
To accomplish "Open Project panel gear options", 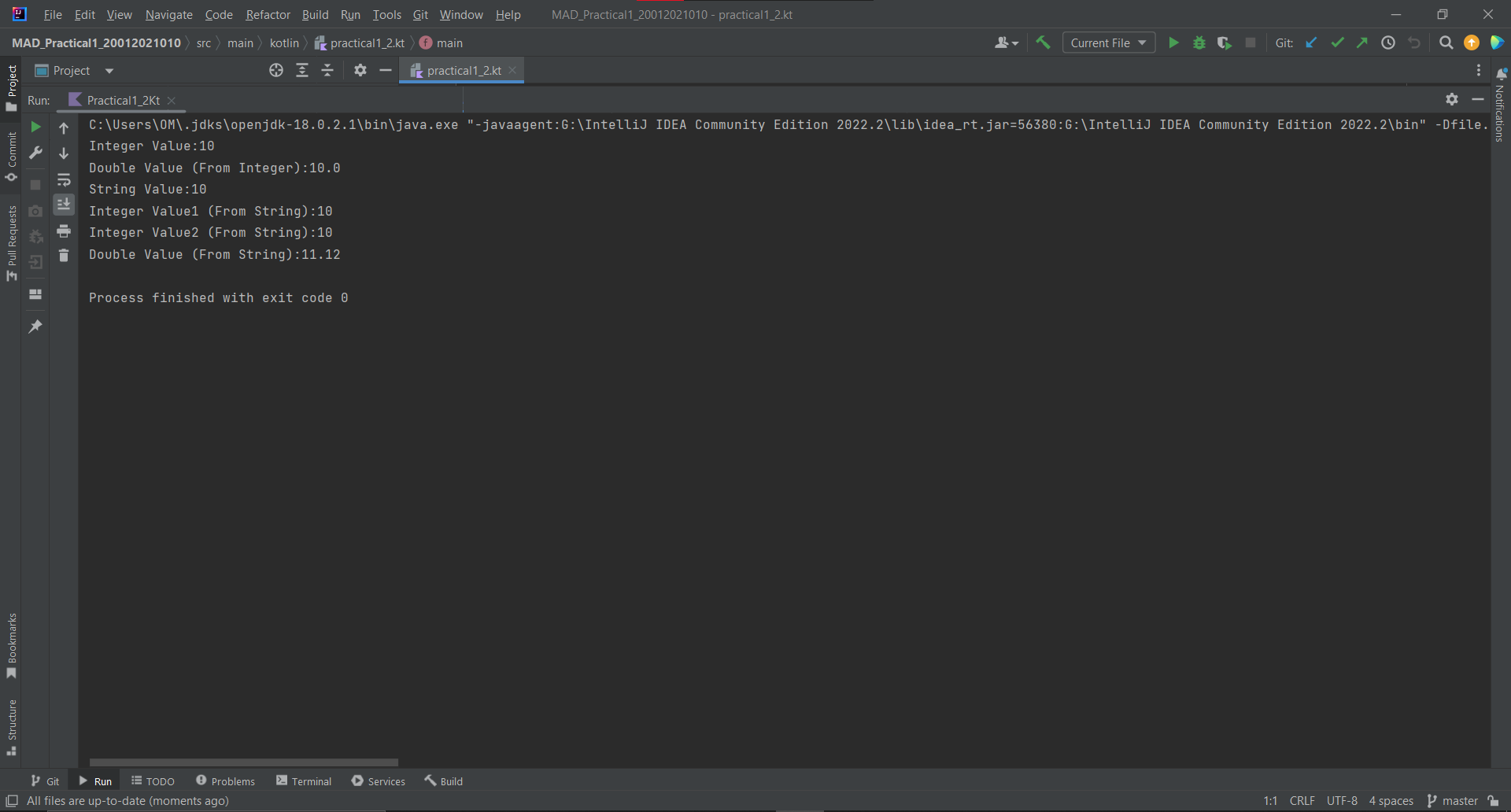I will coord(360,70).
